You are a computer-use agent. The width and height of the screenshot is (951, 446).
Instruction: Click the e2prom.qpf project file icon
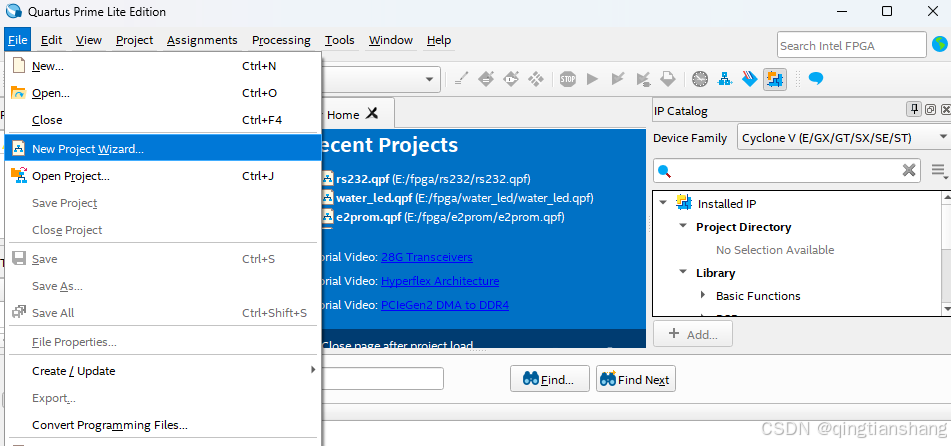328,217
